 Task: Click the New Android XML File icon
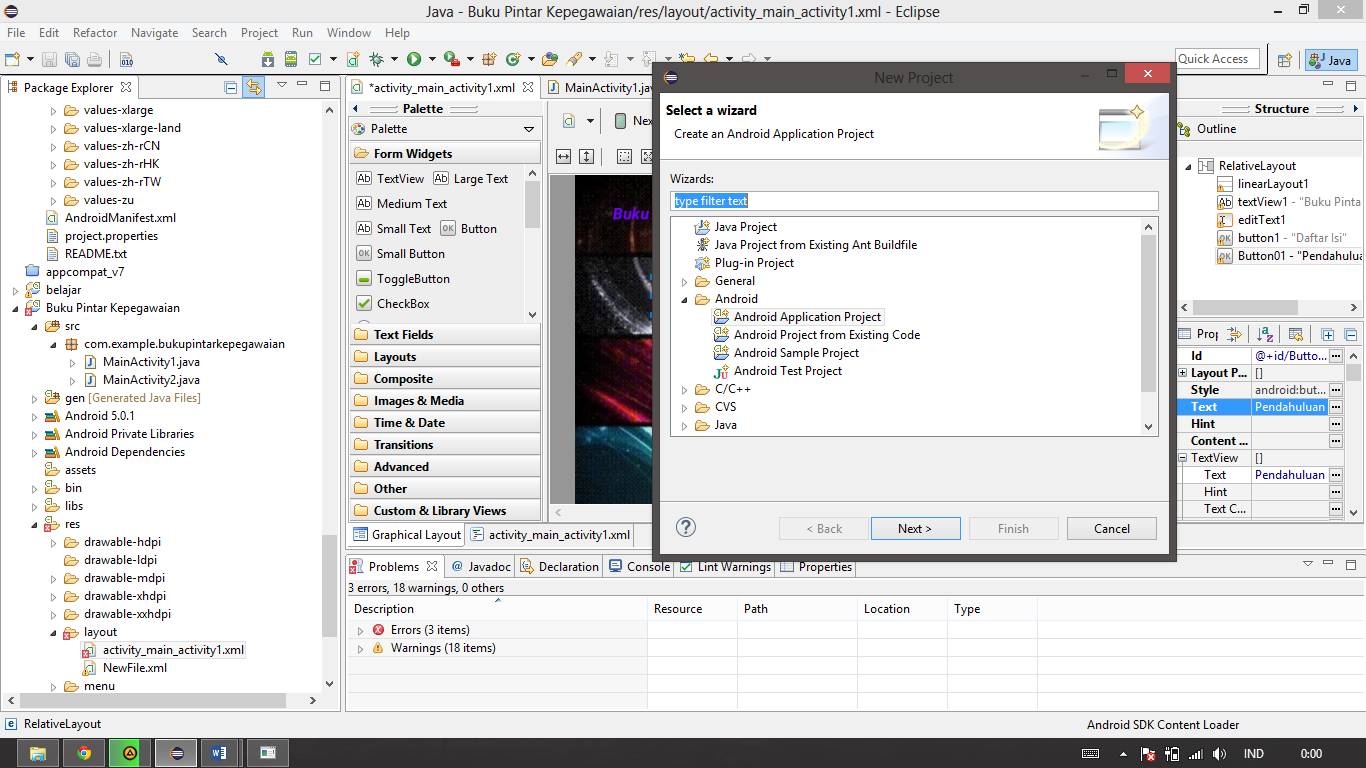(x=353, y=60)
